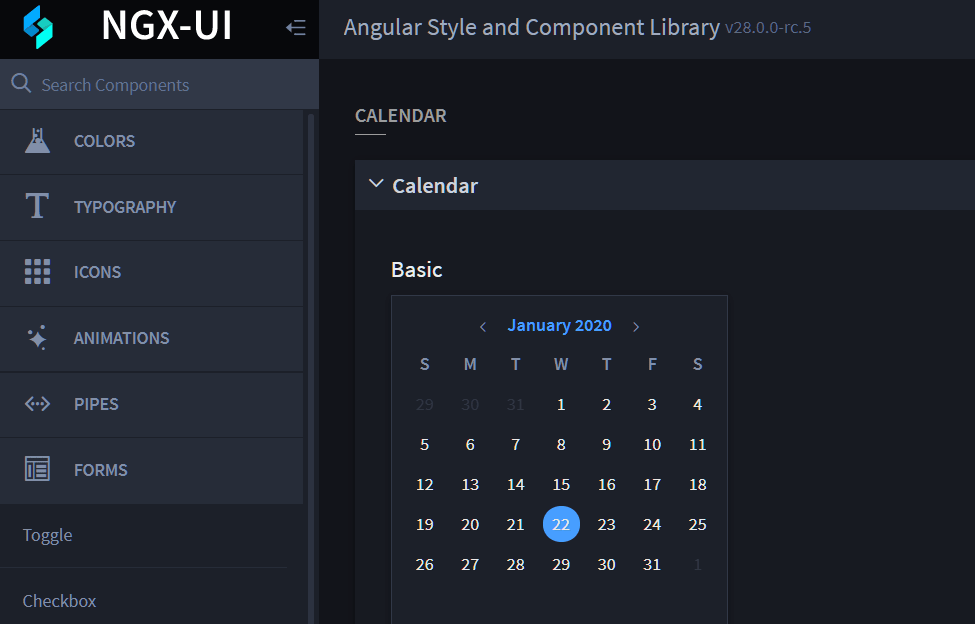
Task: Collapse the sidebar navigation menu
Action: click(x=296, y=28)
